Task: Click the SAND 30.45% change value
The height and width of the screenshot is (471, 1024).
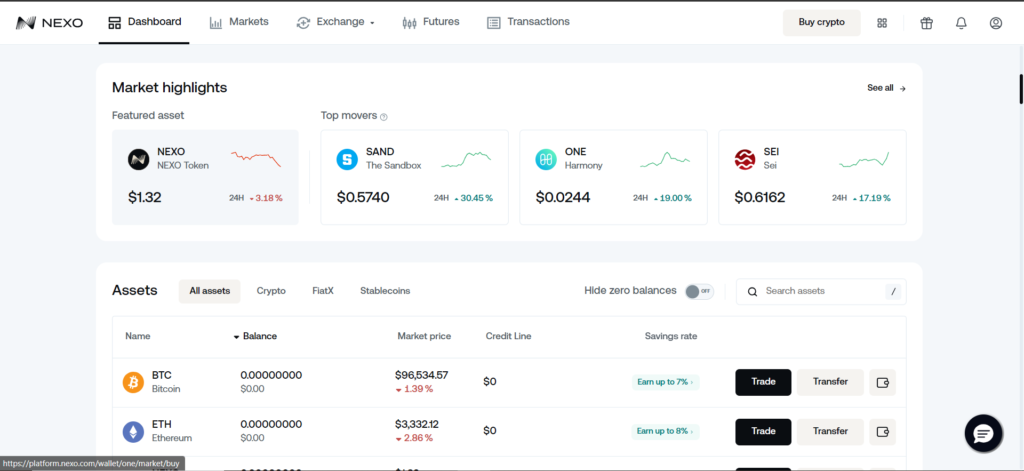Action: (473, 198)
